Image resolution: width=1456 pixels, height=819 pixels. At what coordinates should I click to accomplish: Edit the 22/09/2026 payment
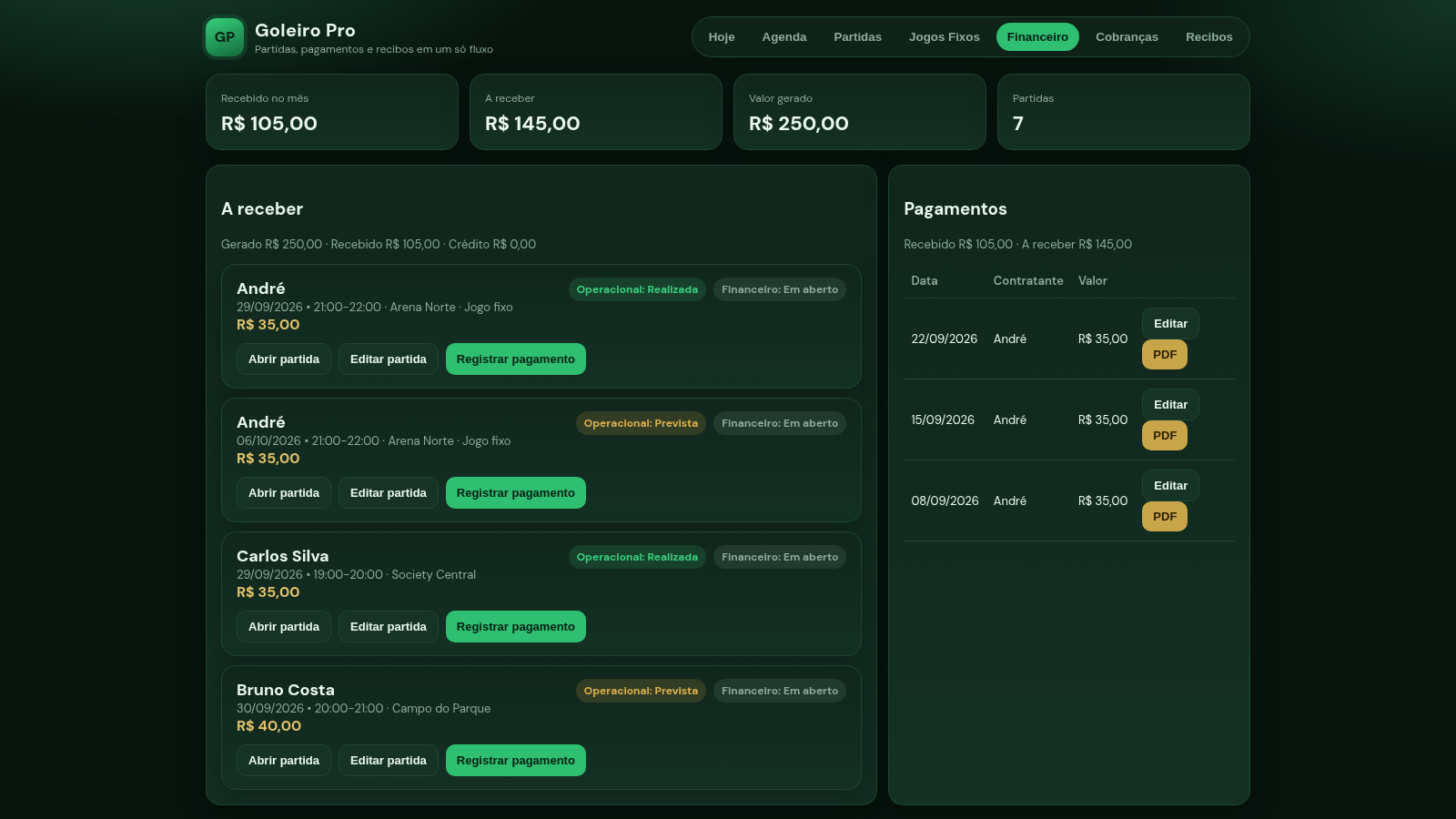[x=1170, y=324]
